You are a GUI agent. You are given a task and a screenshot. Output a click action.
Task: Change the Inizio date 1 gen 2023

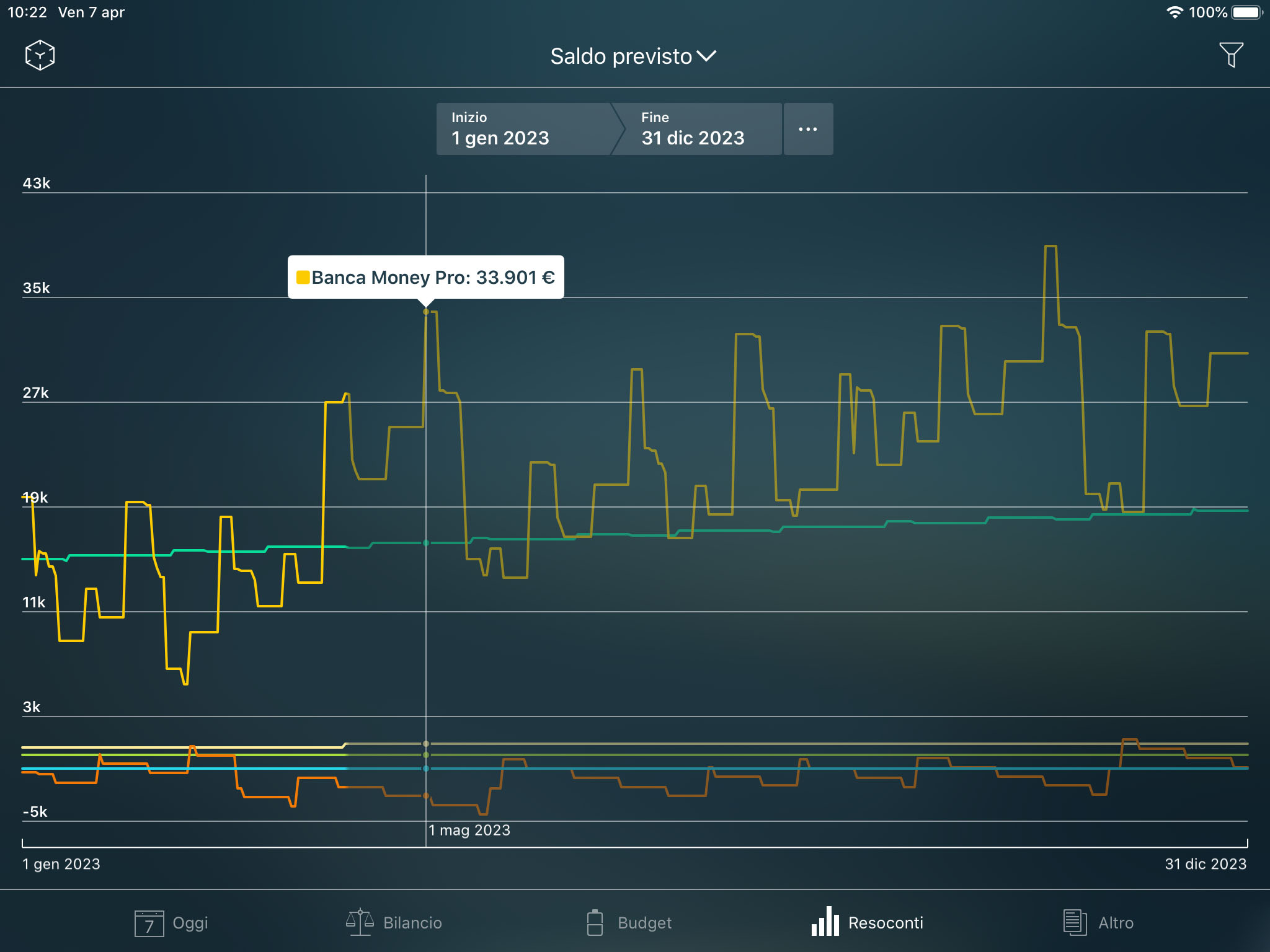pyautogui.click(x=524, y=129)
